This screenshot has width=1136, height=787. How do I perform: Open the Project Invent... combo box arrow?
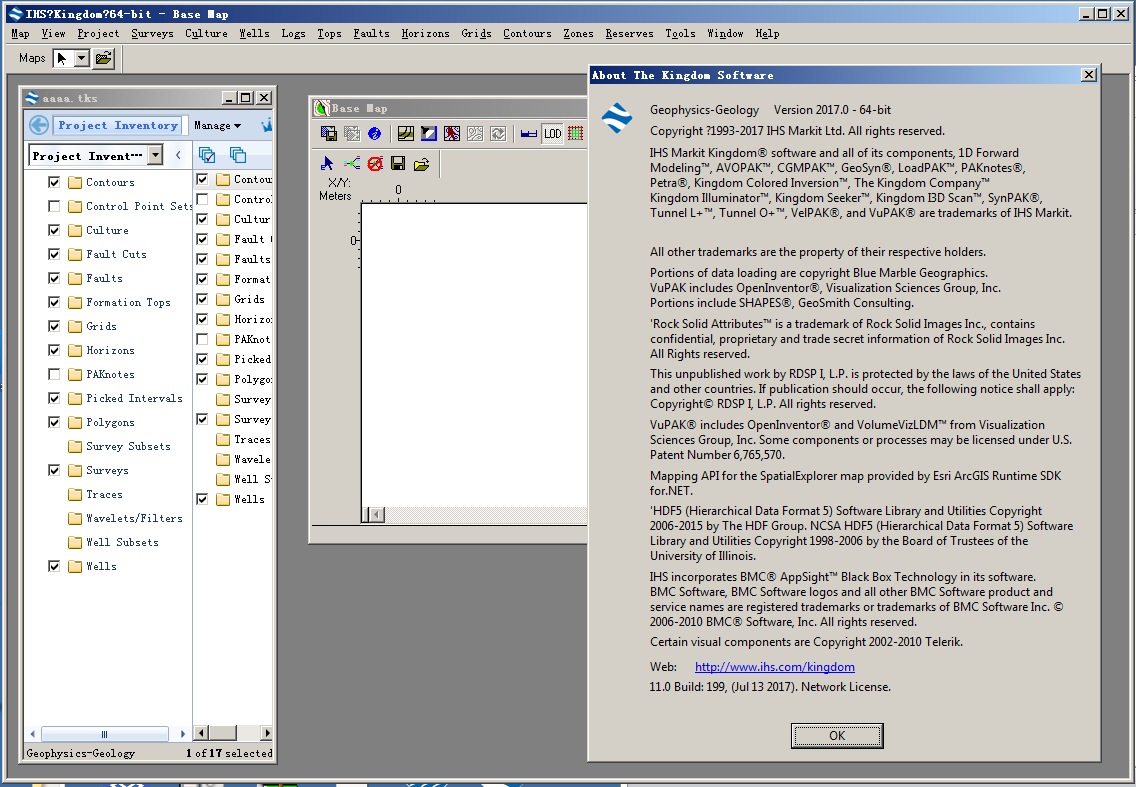click(155, 155)
